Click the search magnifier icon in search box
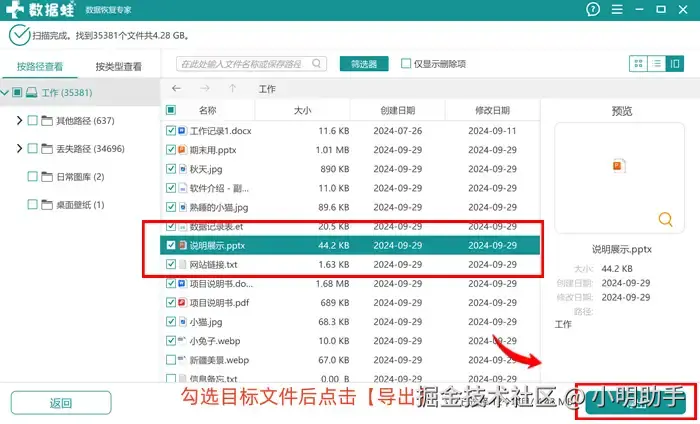Image resolution: width=700 pixels, height=424 pixels. [x=317, y=64]
